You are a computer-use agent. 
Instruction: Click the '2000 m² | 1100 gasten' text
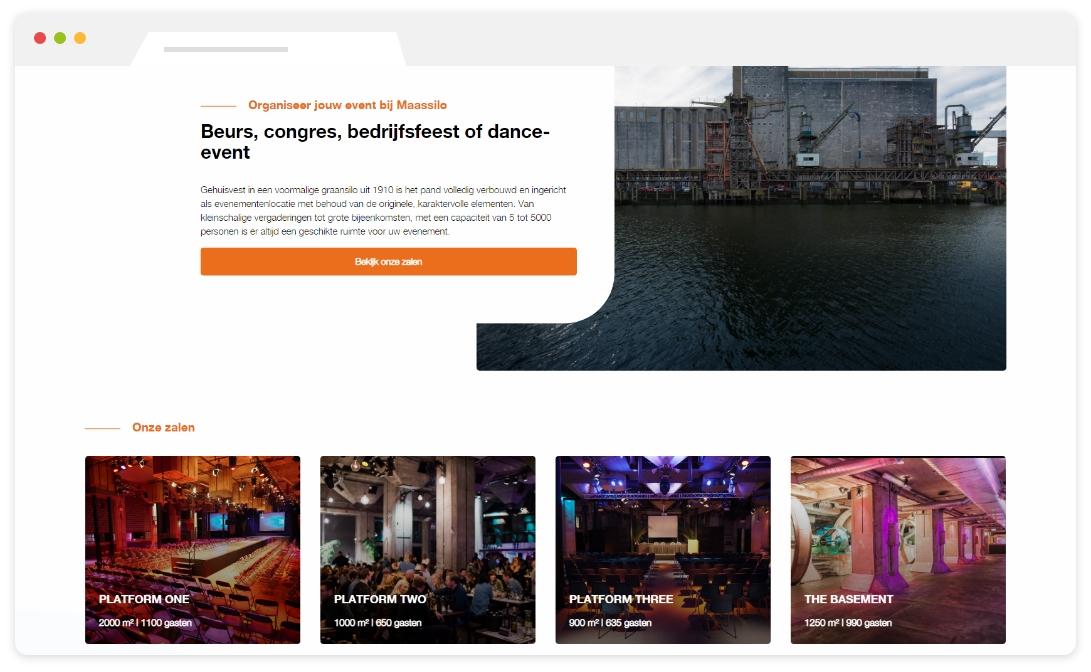pyautogui.click(x=144, y=623)
